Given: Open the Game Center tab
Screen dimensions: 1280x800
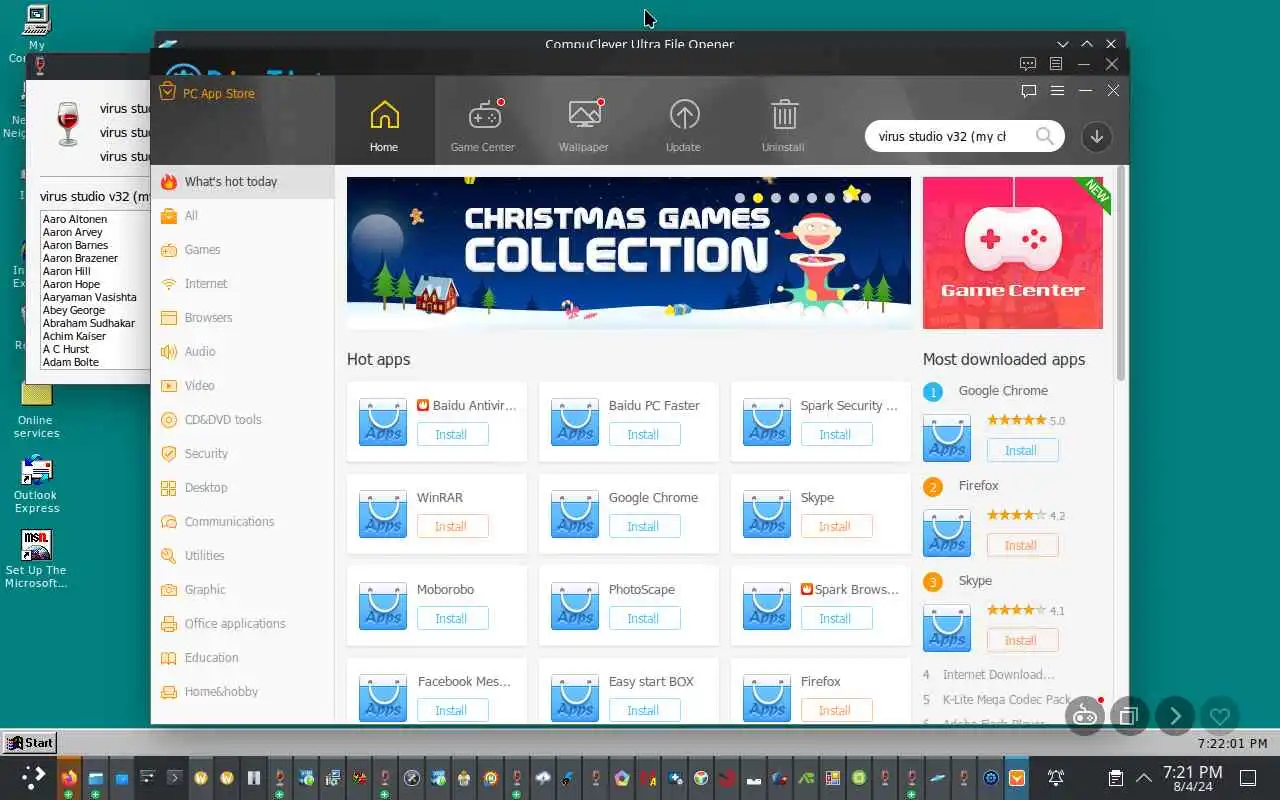Looking at the screenshot, I should click(x=483, y=126).
